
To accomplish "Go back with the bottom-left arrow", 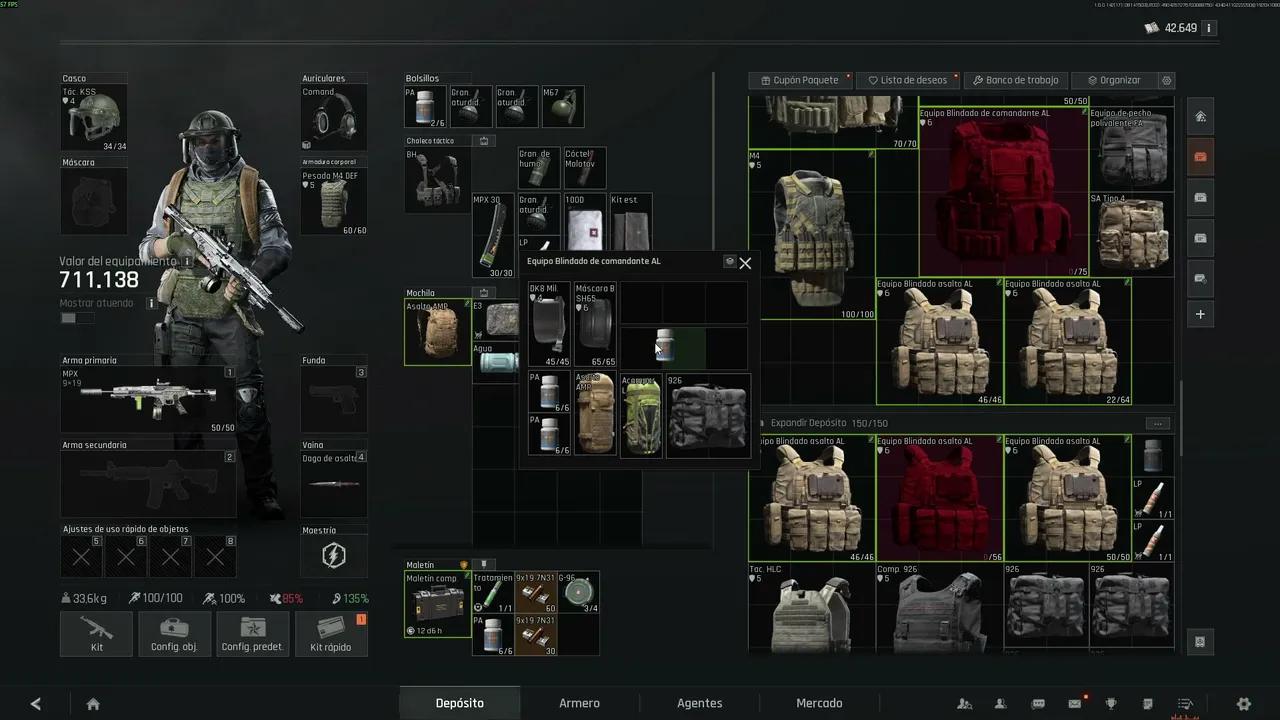I will coord(36,704).
